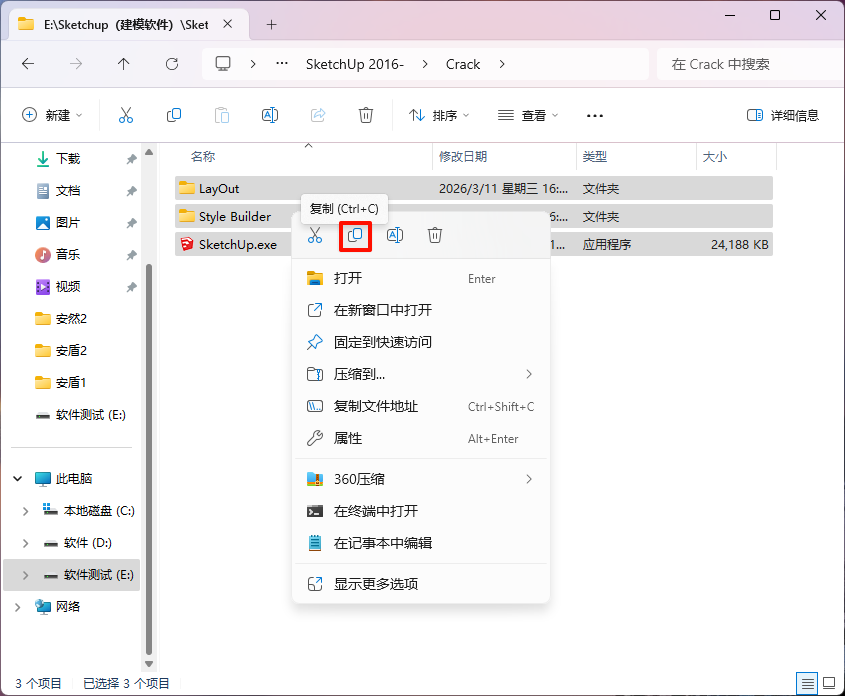Click the Share icon in the toolbar
845x696 pixels.
point(318,115)
